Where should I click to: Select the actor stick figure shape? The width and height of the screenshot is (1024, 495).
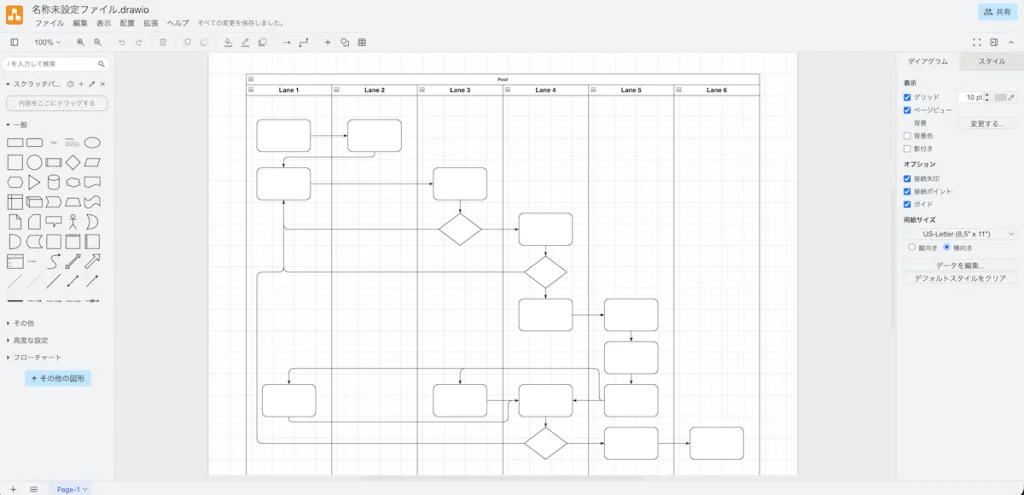pos(73,222)
